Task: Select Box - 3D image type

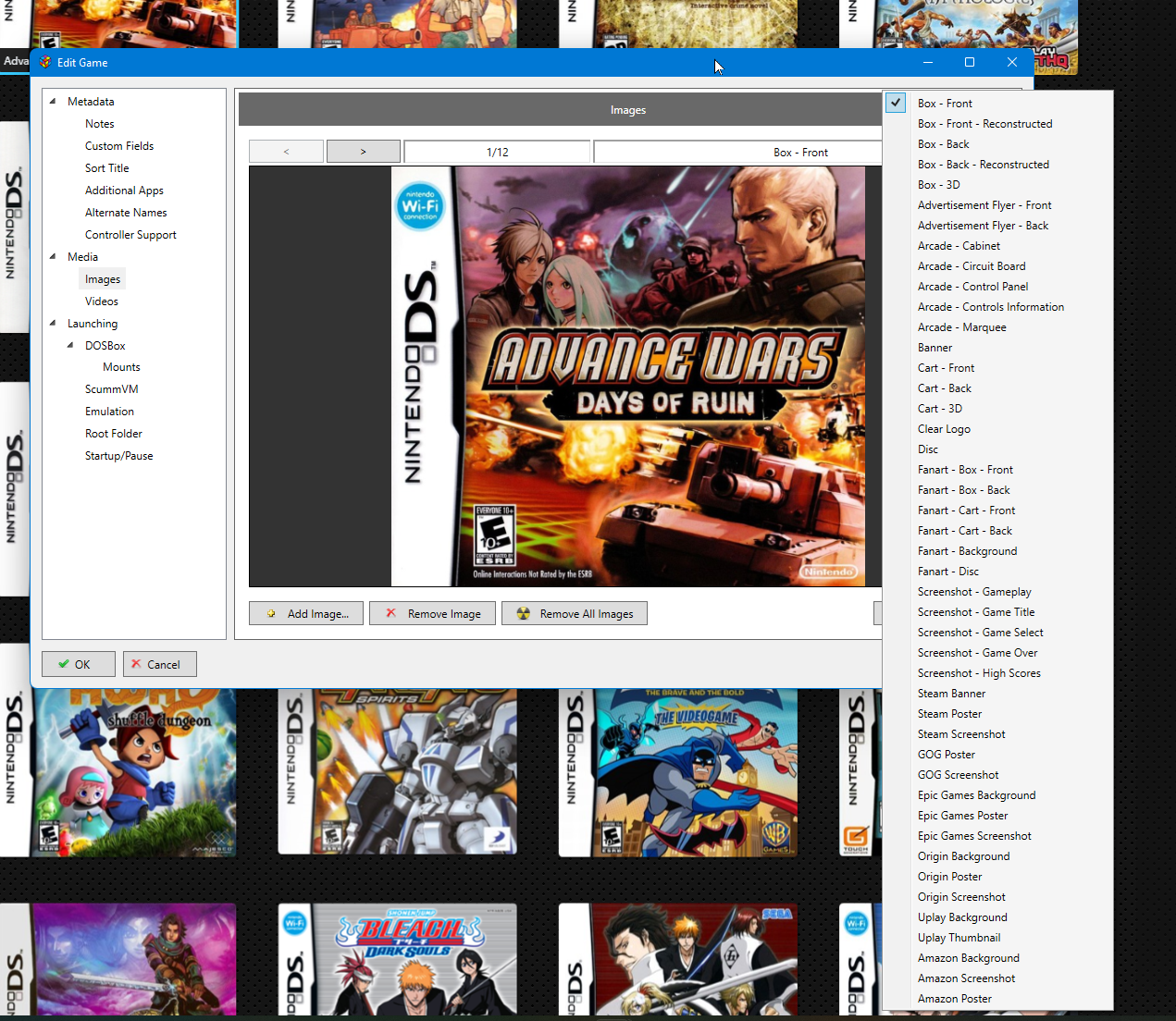Action: point(997,185)
